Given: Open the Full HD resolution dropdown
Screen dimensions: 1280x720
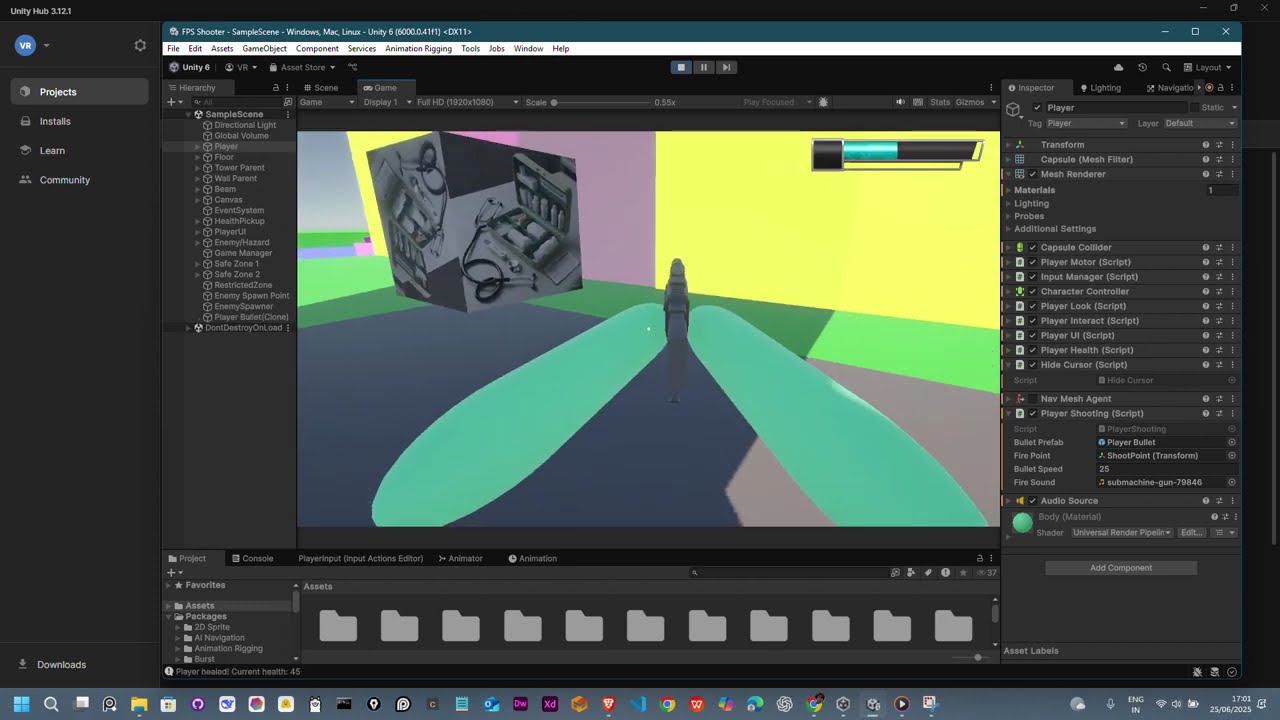Looking at the screenshot, I should [468, 102].
